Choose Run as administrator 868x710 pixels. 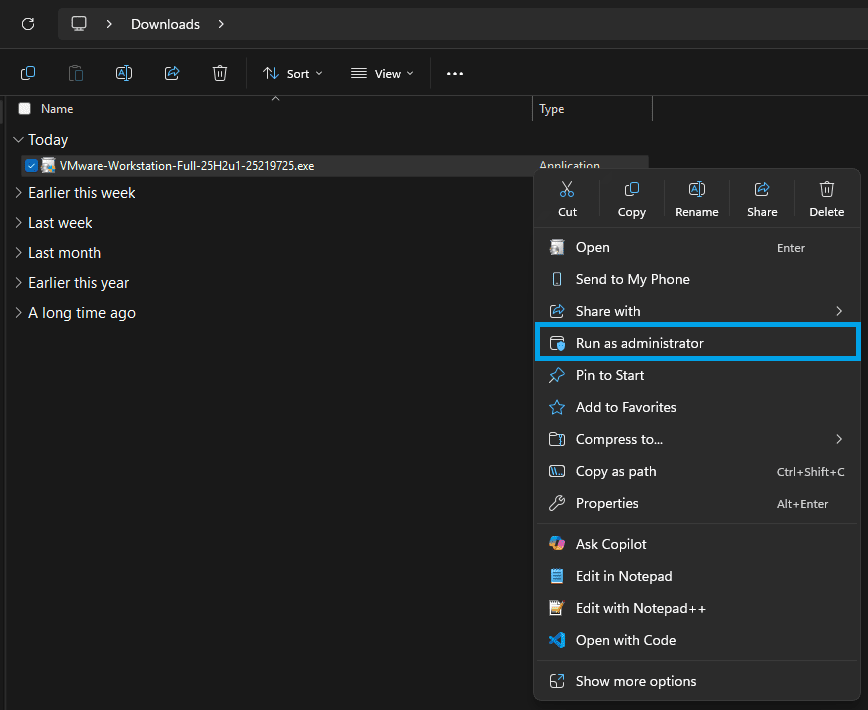[x=698, y=343]
